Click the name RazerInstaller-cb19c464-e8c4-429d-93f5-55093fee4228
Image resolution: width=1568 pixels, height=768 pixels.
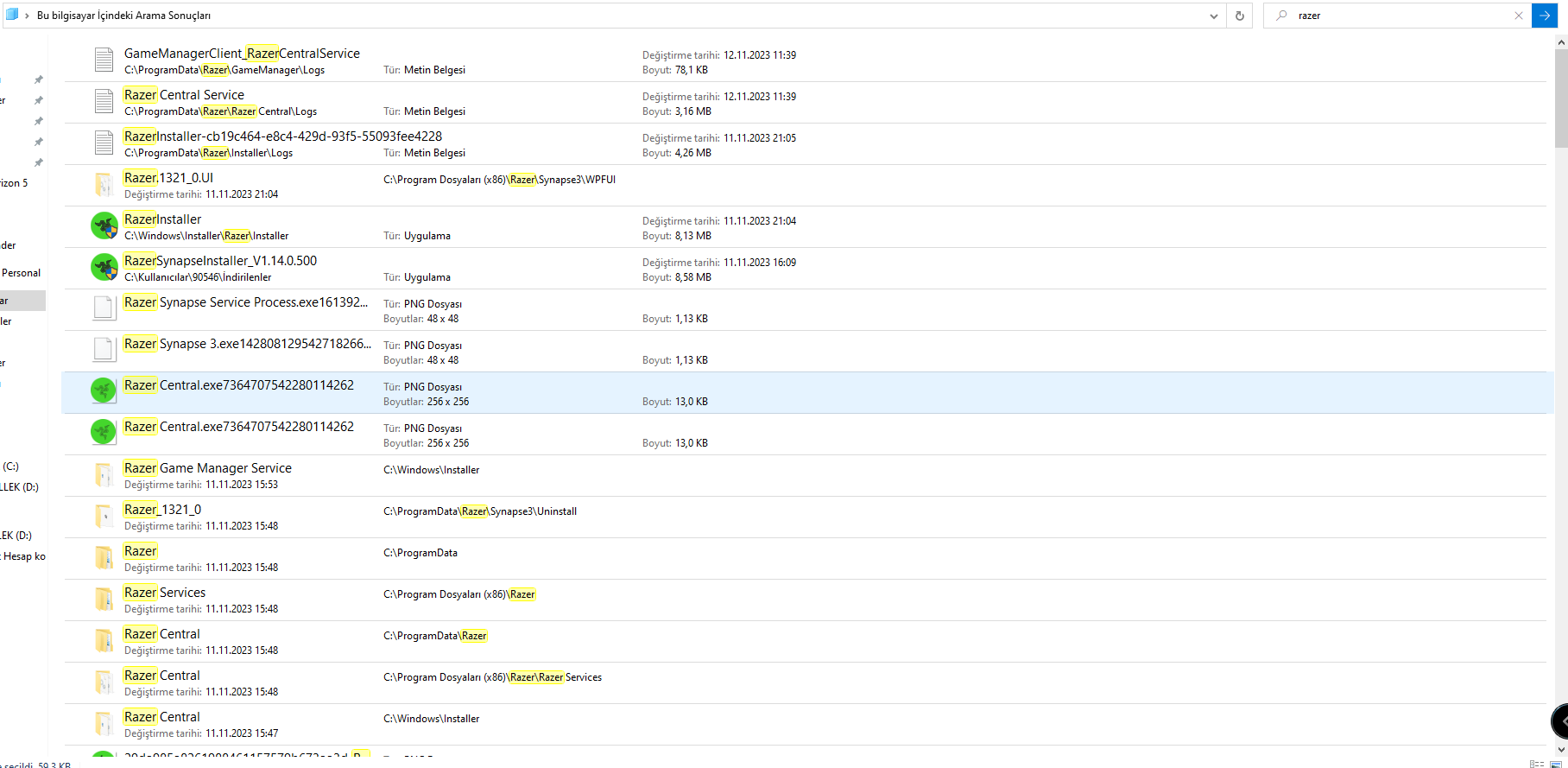click(x=283, y=136)
